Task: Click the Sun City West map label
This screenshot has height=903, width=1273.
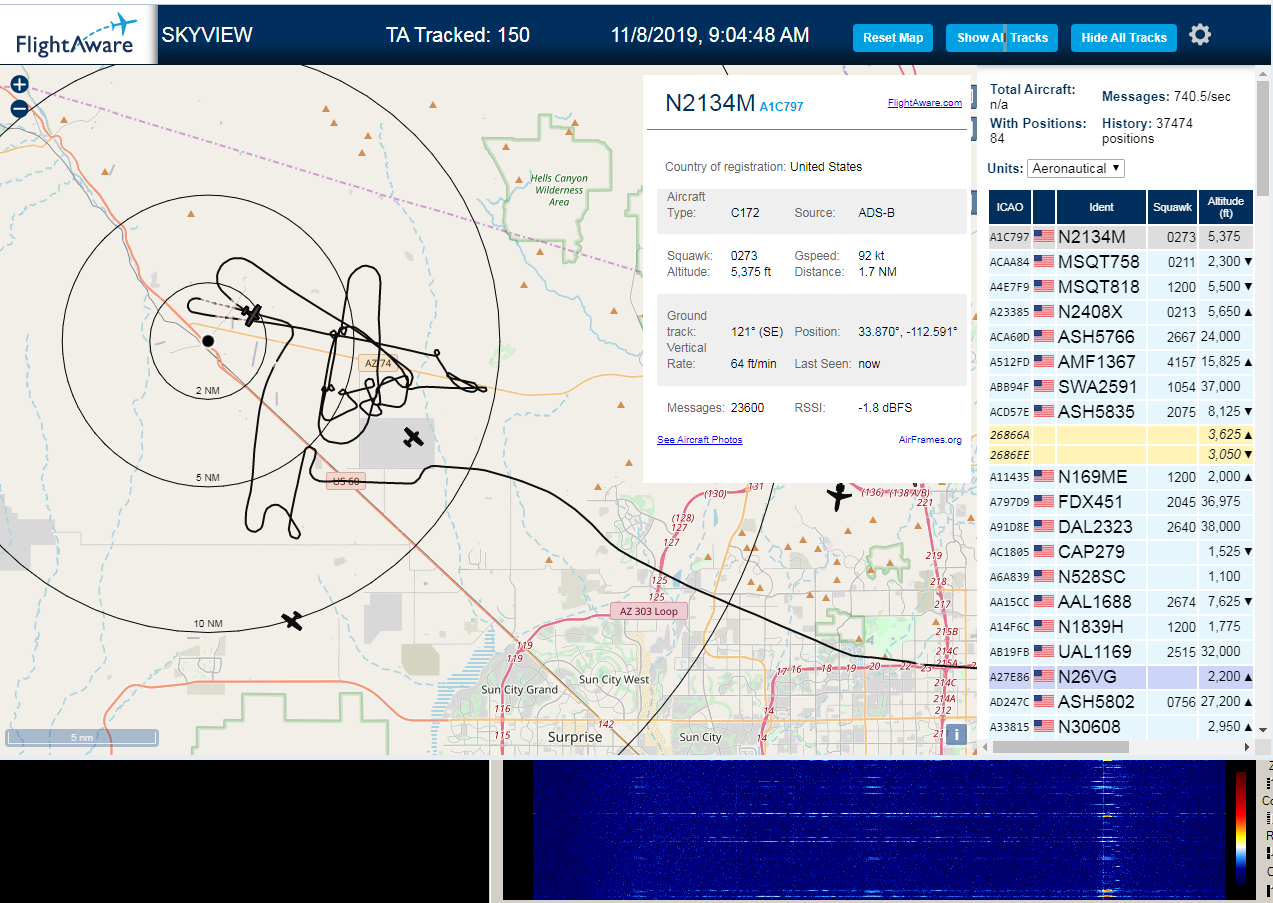Action: [x=613, y=680]
